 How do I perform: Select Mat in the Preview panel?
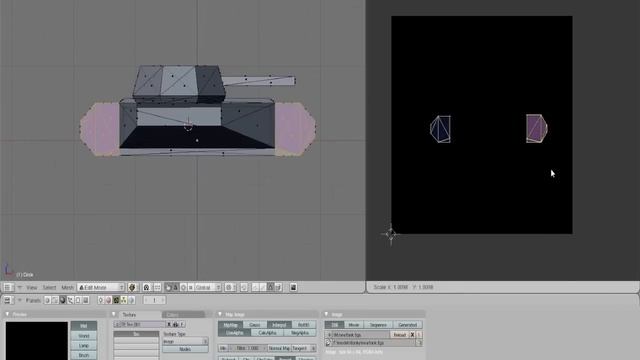[84, 326]
